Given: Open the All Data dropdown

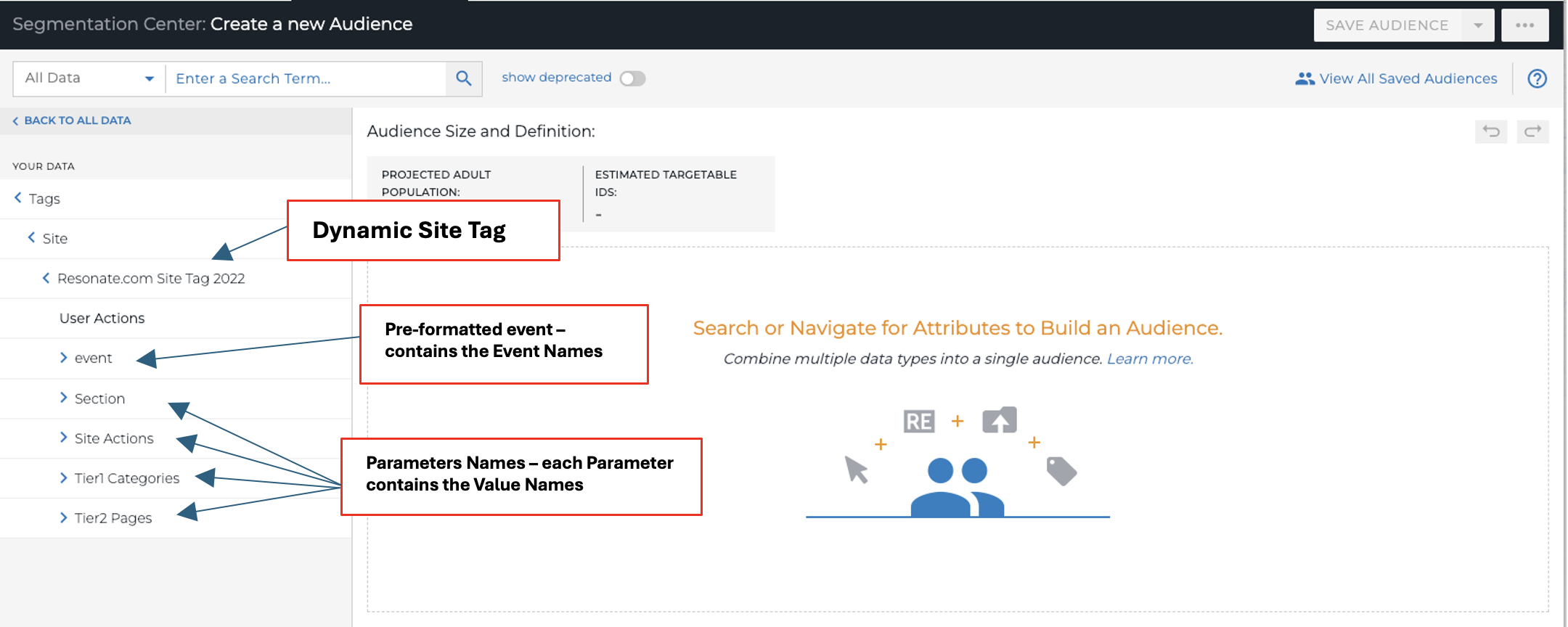Looking at the screenshot, I should [89, 78].
